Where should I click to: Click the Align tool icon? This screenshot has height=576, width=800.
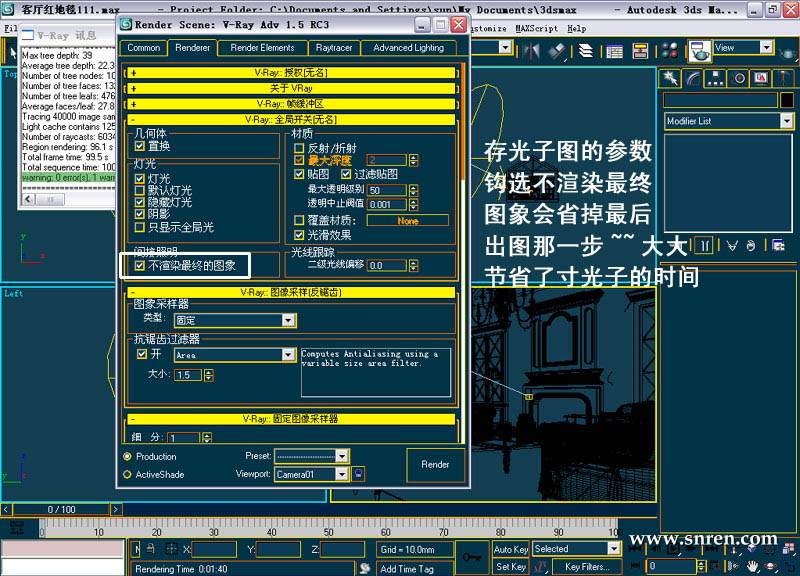(558, 51)
